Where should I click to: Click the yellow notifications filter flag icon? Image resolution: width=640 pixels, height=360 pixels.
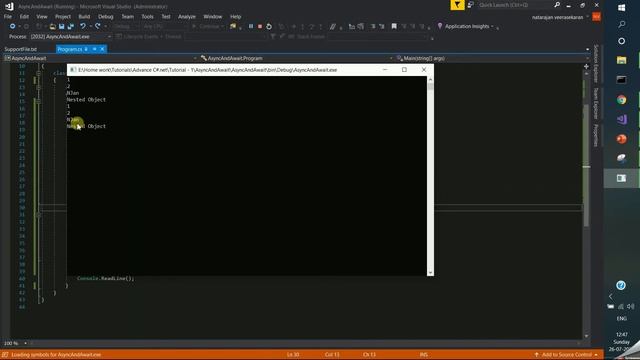457,5
